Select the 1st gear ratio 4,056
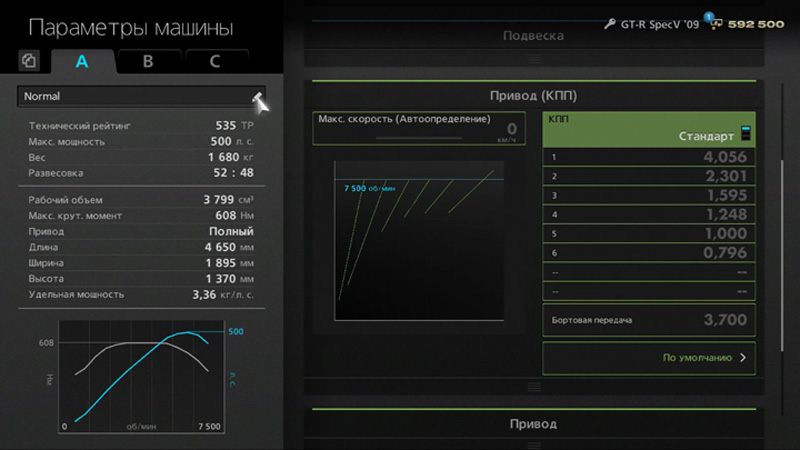This screenshot has height=450, width=800. coord(649,157)
